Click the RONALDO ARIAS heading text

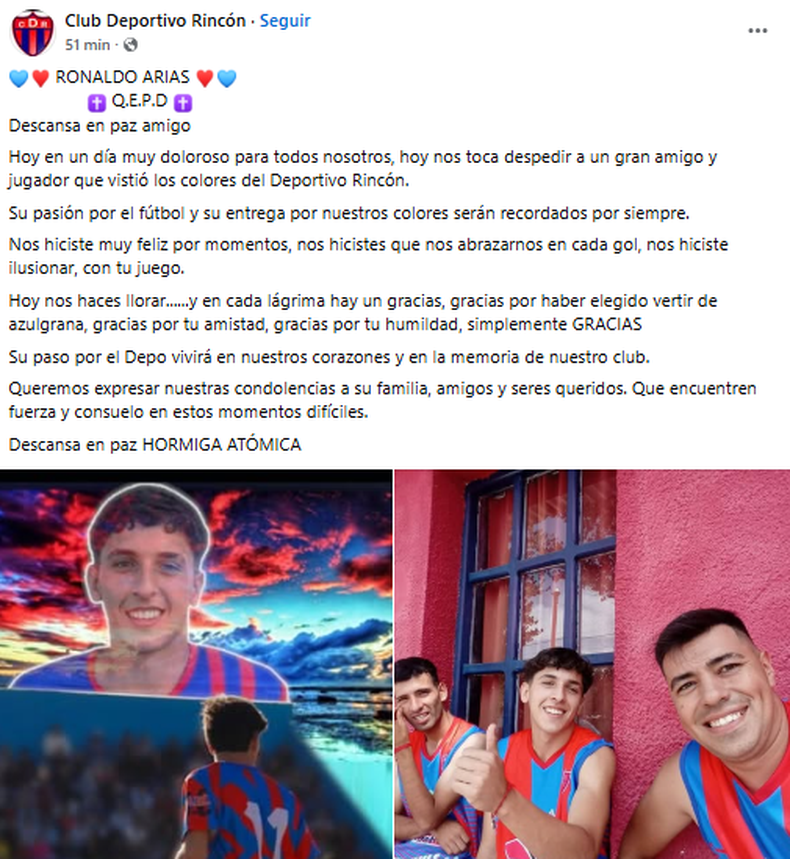(x=123, y=77)
